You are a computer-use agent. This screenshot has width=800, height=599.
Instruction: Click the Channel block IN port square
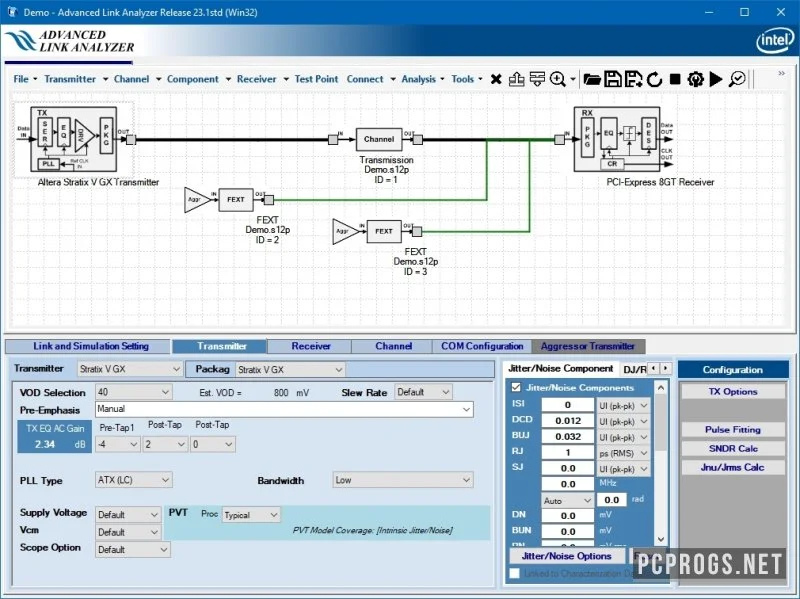333,139
